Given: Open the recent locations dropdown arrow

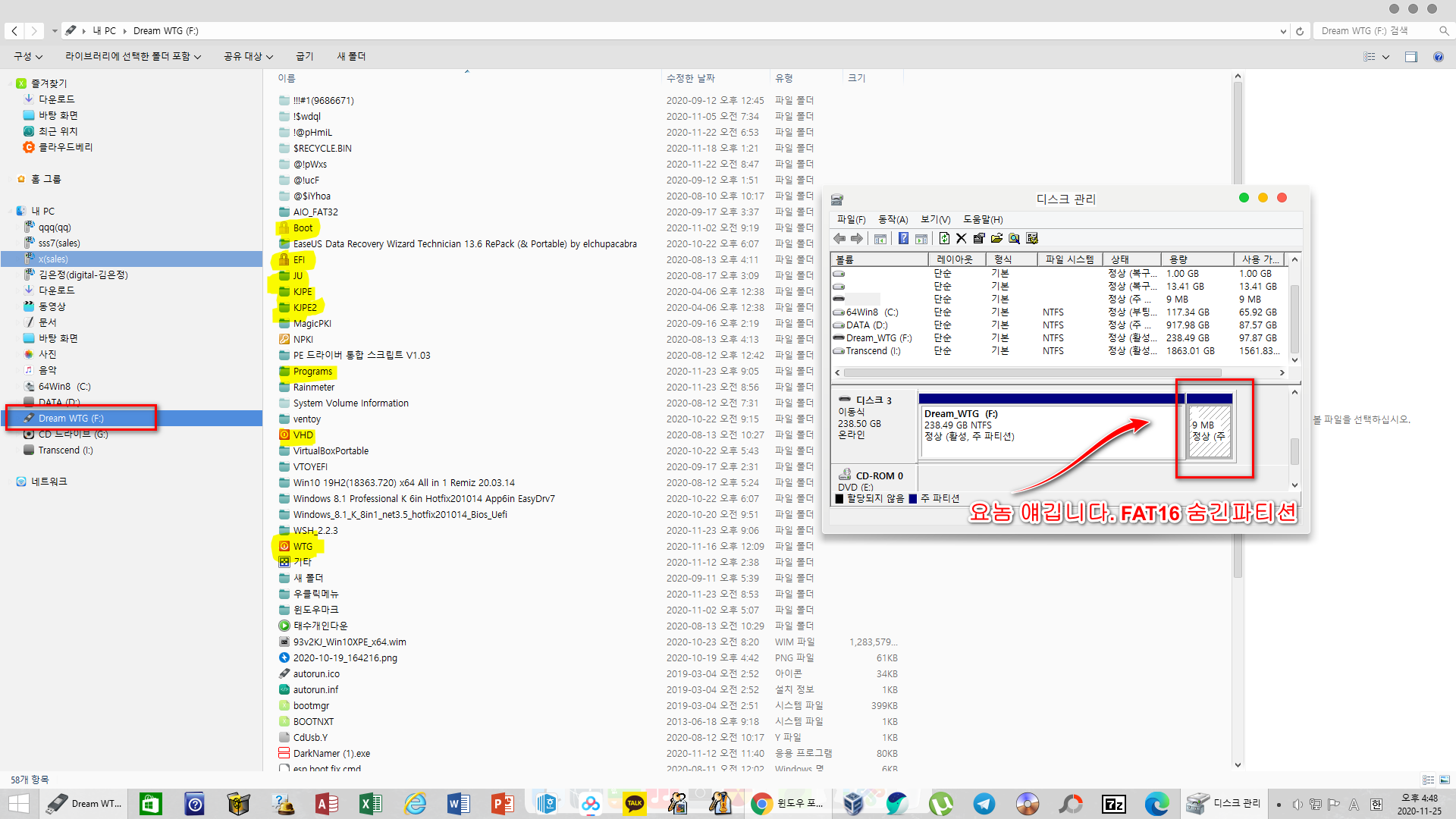Looking at the screenshot, I should point(55,31).
